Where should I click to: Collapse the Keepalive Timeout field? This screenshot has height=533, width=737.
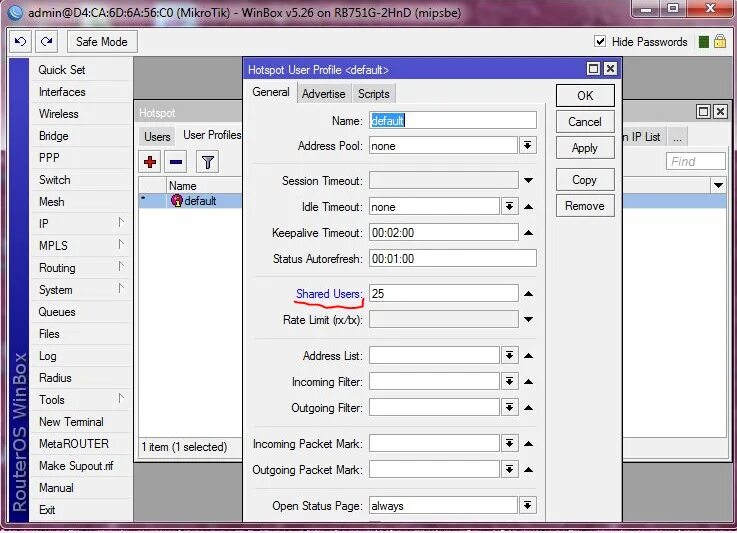coord(528,233)
